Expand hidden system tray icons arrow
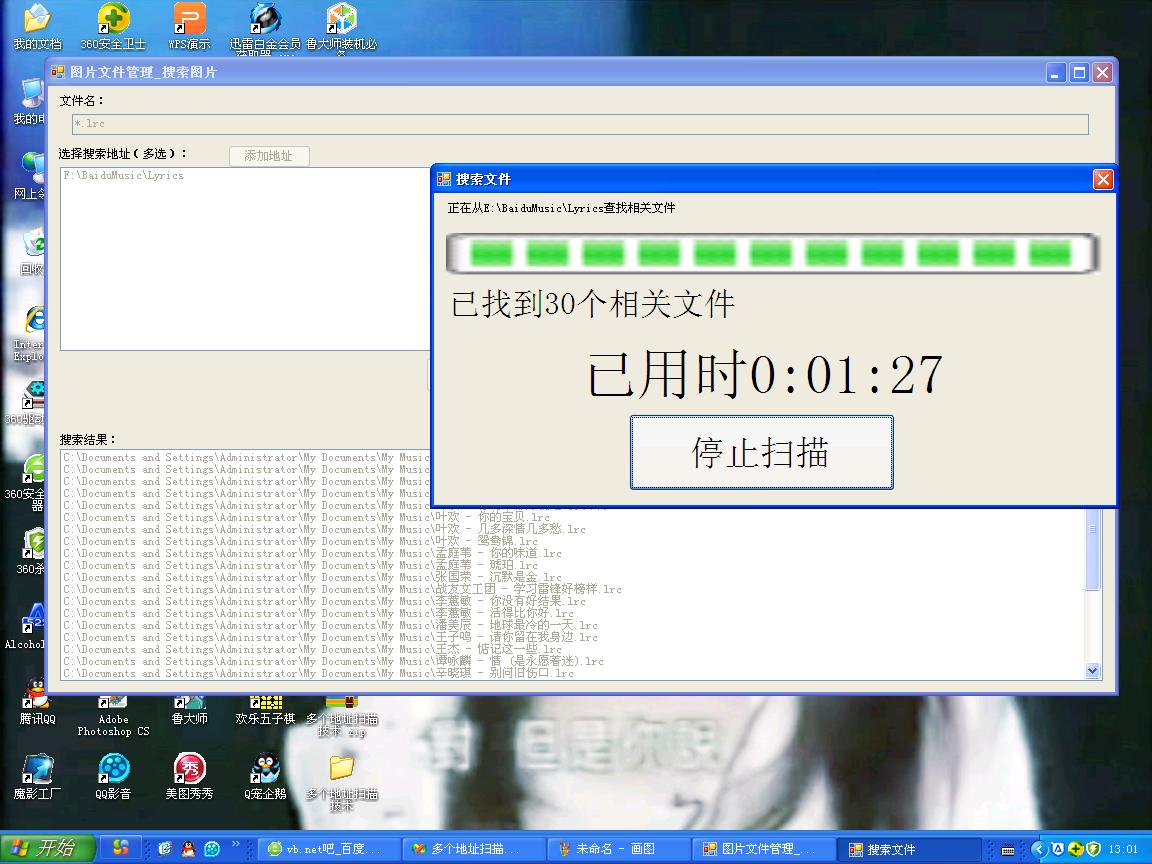1152x864 pixels. (1038, 849)
